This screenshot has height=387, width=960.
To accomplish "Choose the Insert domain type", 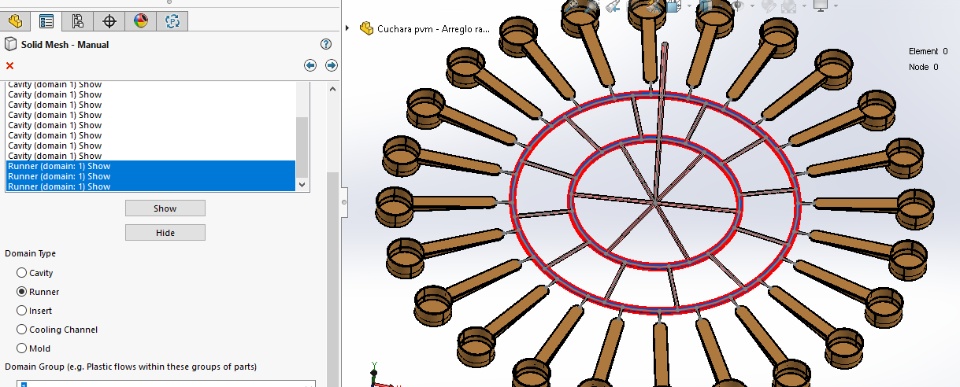I will (22, 310).
